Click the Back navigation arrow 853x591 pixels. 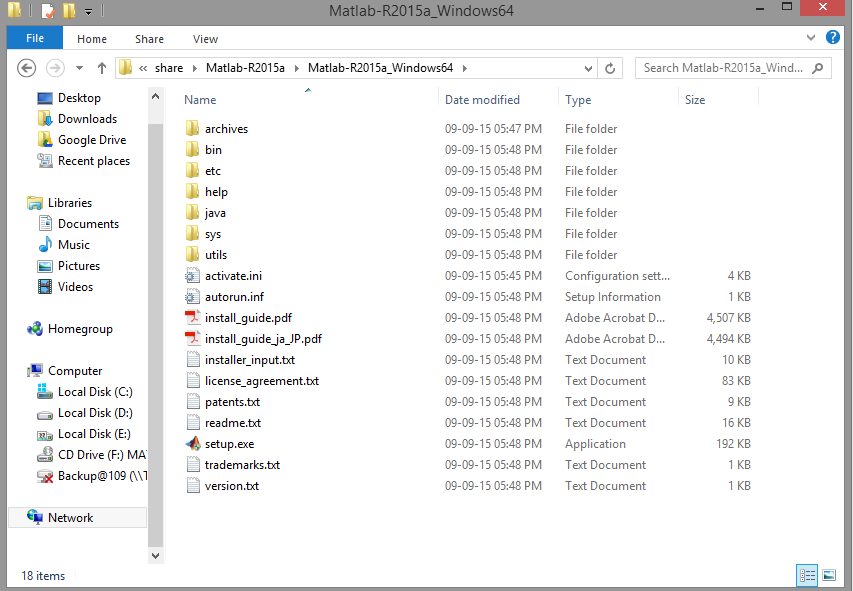pyautogui.click(x=27, y=69)
